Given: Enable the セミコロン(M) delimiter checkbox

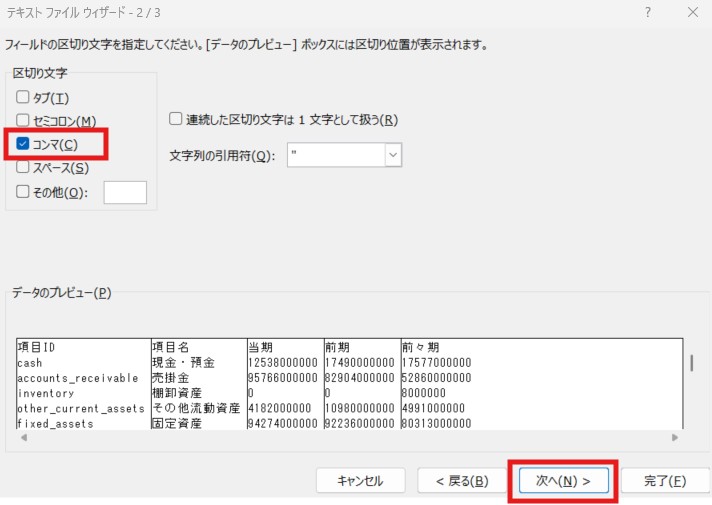Looking at the screenshot, I should point(22,120).
